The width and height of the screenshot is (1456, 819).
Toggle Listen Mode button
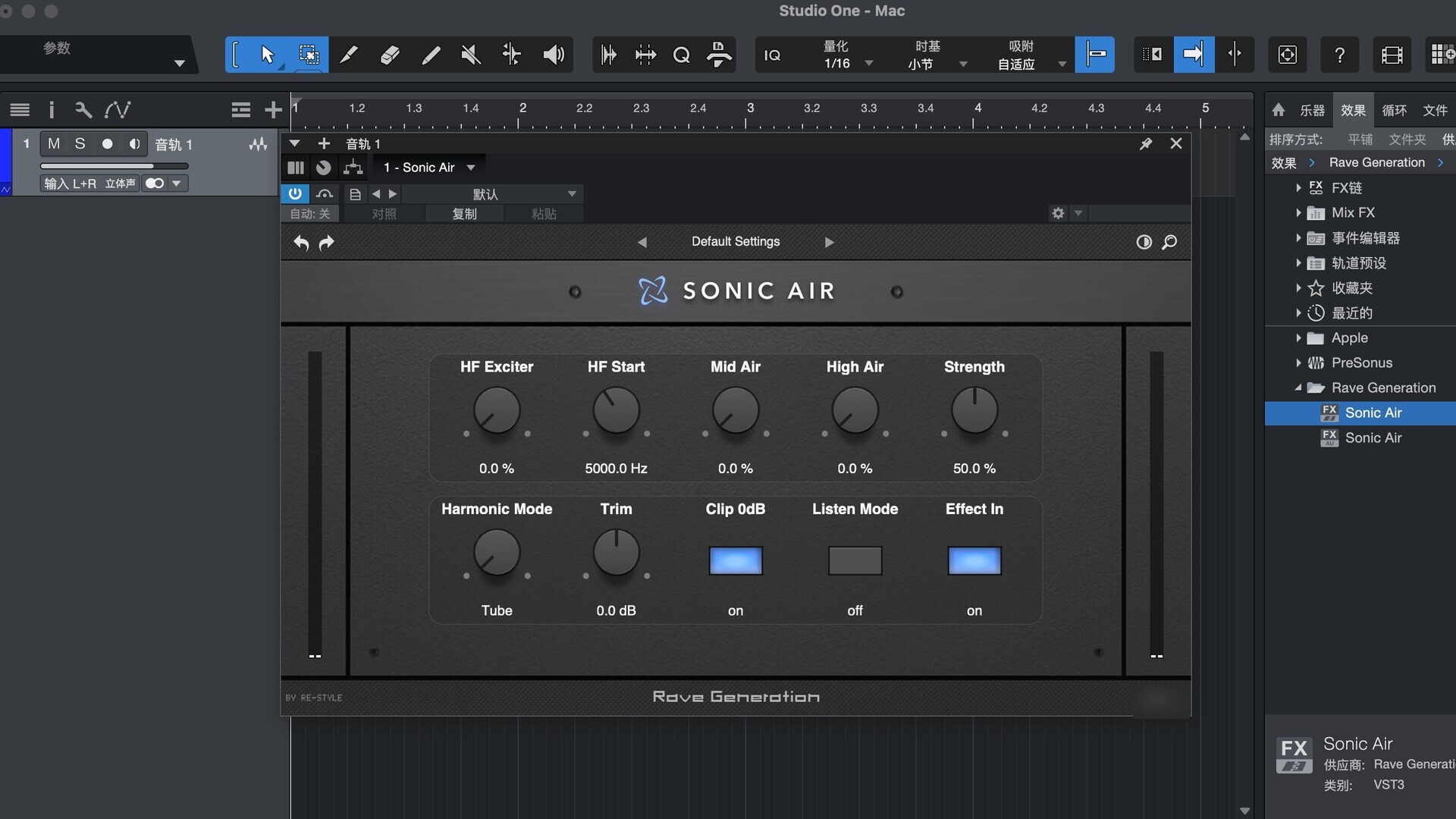tap(855, 561)
